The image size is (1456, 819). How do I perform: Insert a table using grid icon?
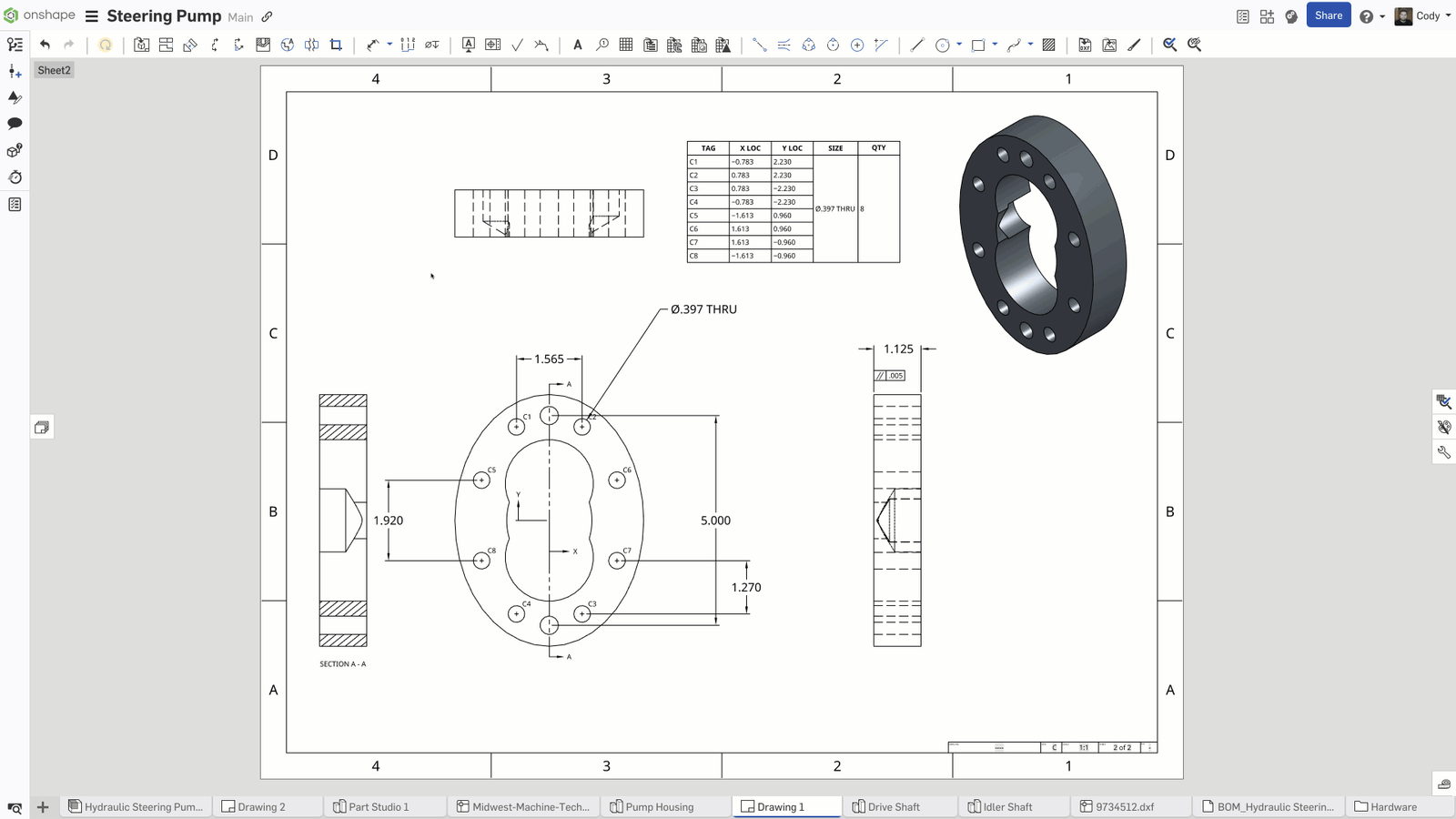click(626, 45)
